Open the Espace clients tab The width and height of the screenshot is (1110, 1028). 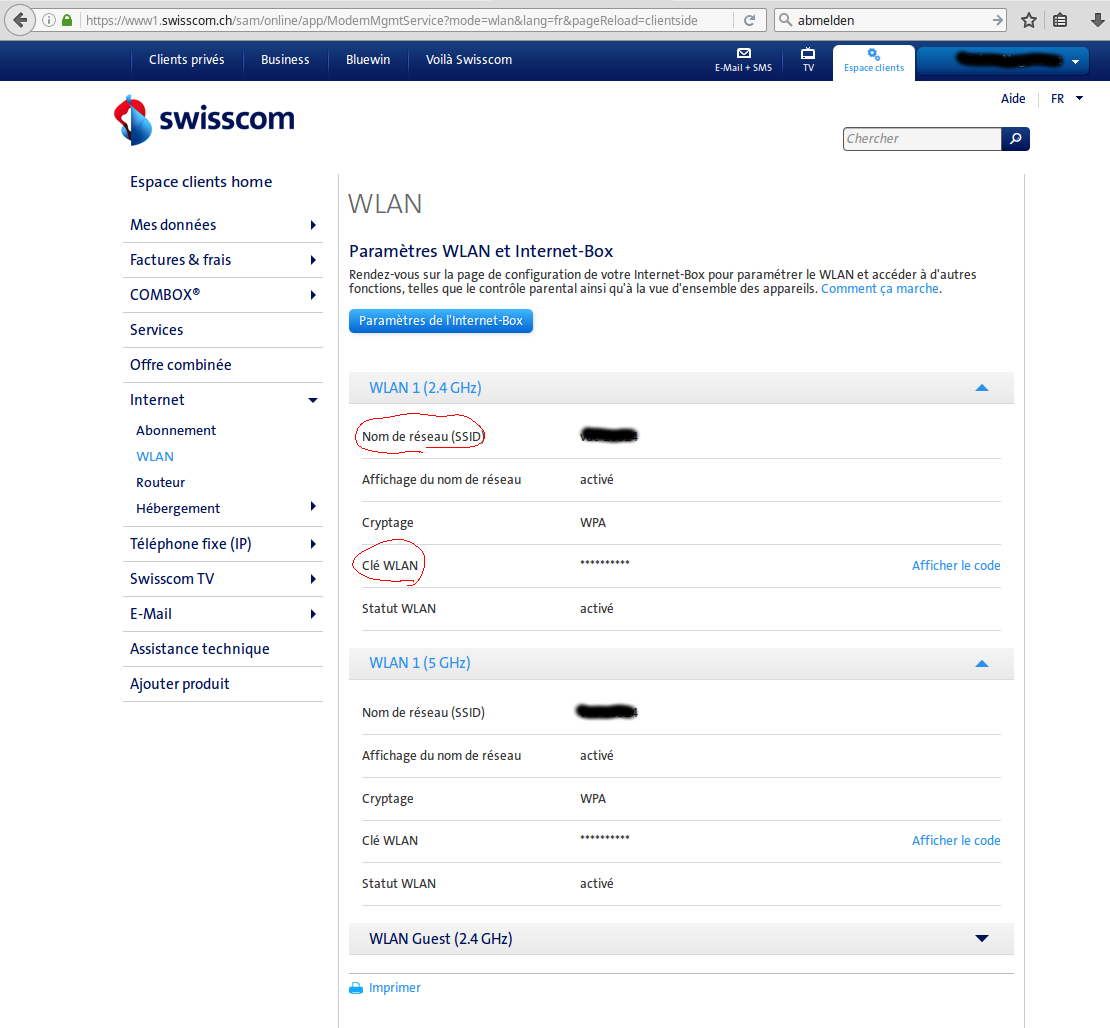874,62
